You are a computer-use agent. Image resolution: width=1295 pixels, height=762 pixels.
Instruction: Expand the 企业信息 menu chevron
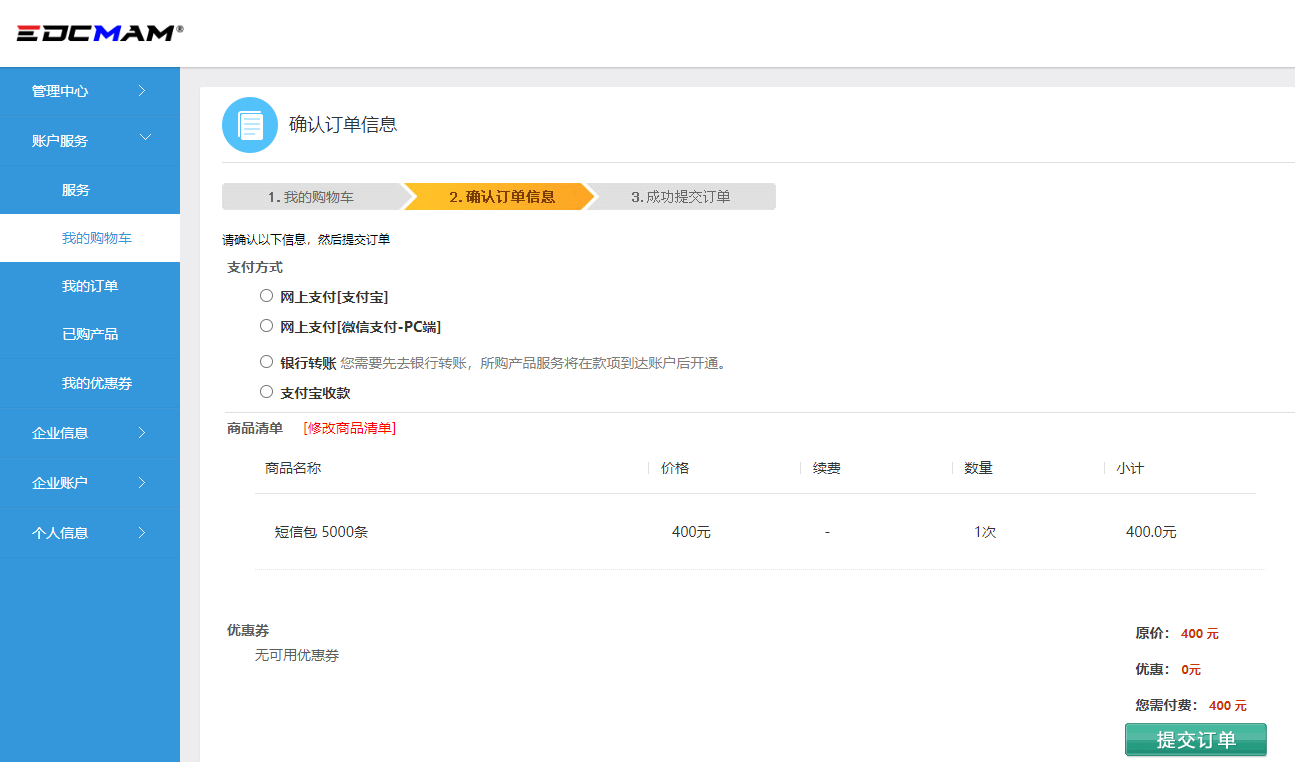(142, 433)
